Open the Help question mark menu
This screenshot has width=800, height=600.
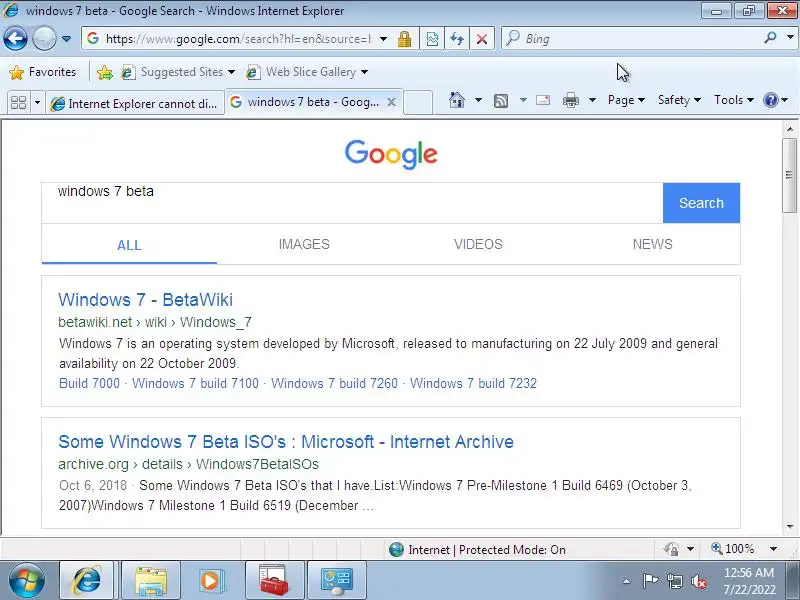pos(776,100)
